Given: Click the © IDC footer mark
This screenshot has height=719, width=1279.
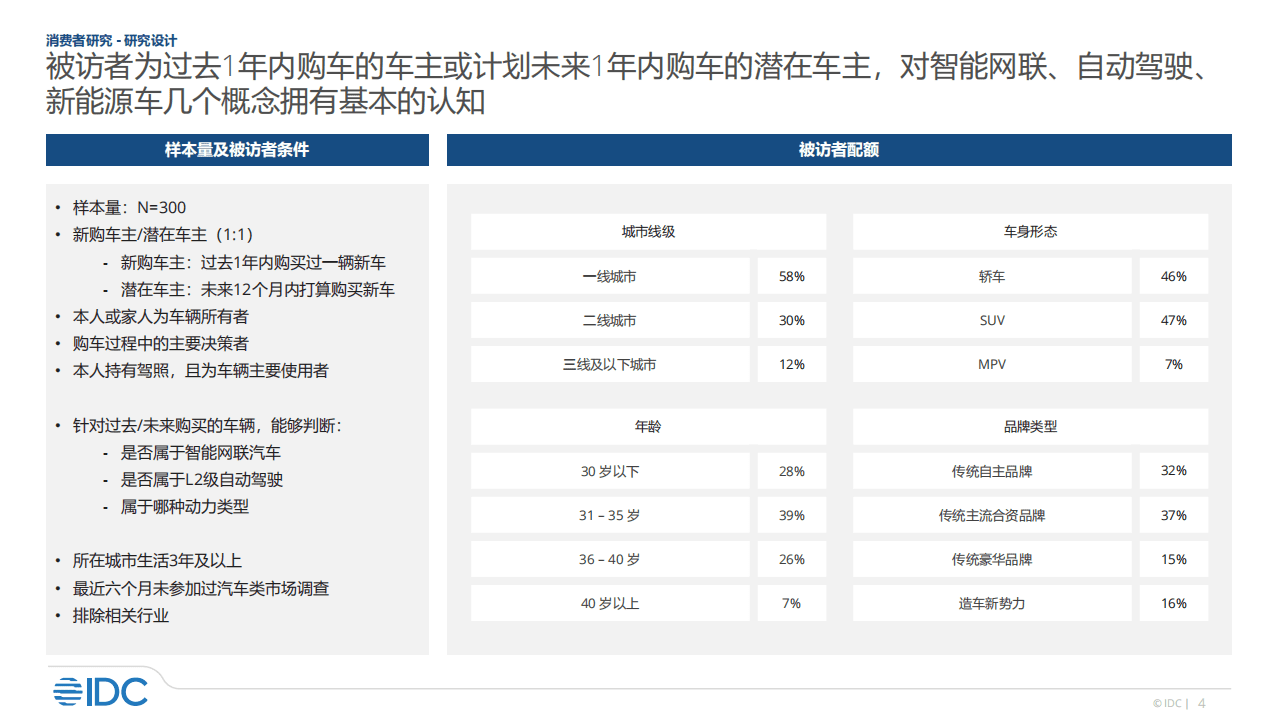Looking at the screenshot, I should point(1173,702).
